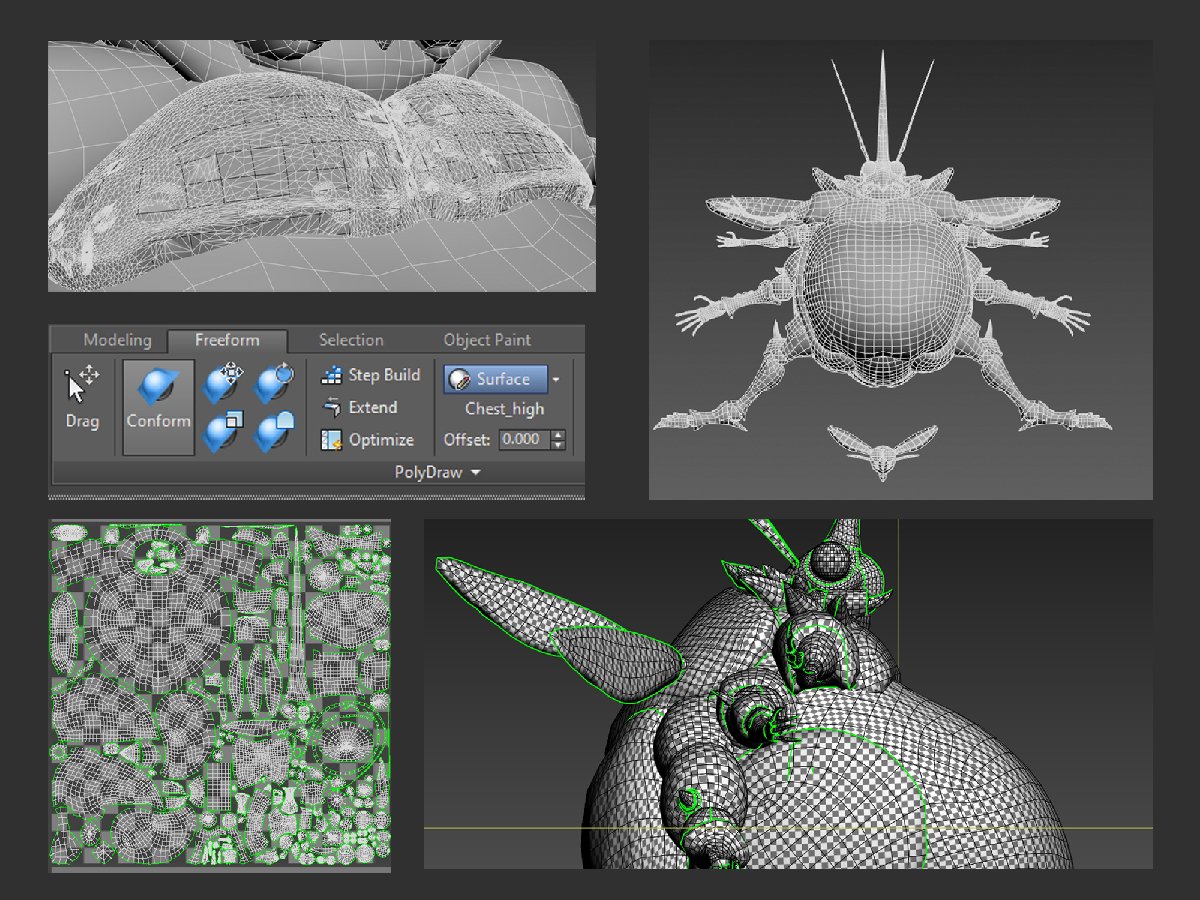Toggle the Surface draw-on mode

[495, 379]
